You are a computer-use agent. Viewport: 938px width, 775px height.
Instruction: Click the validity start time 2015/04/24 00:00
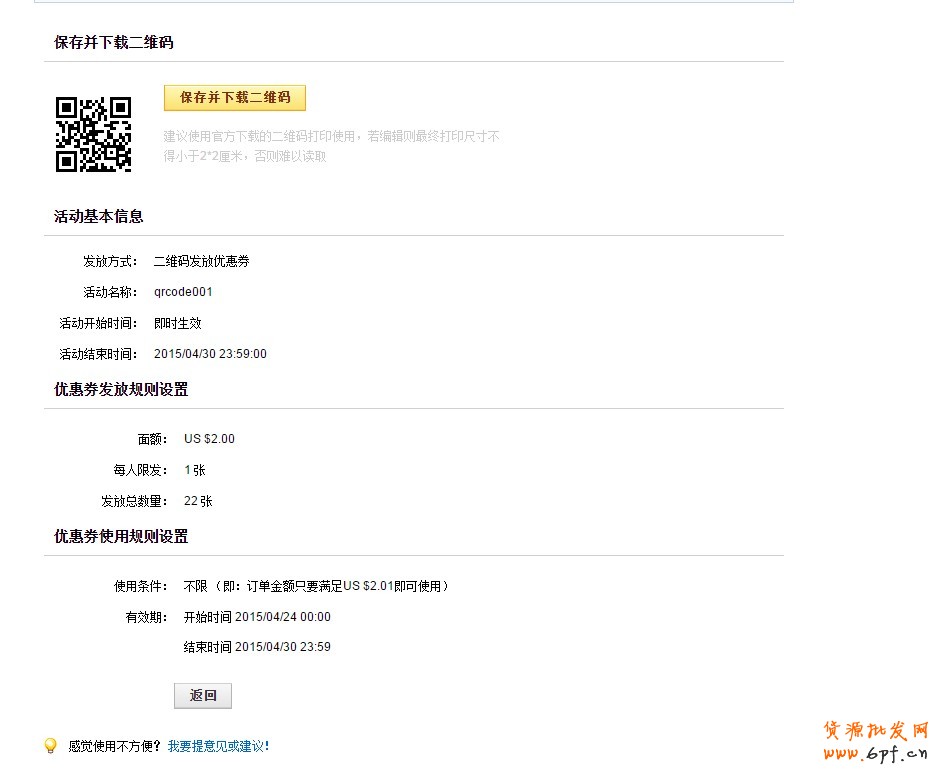(257, 617)
